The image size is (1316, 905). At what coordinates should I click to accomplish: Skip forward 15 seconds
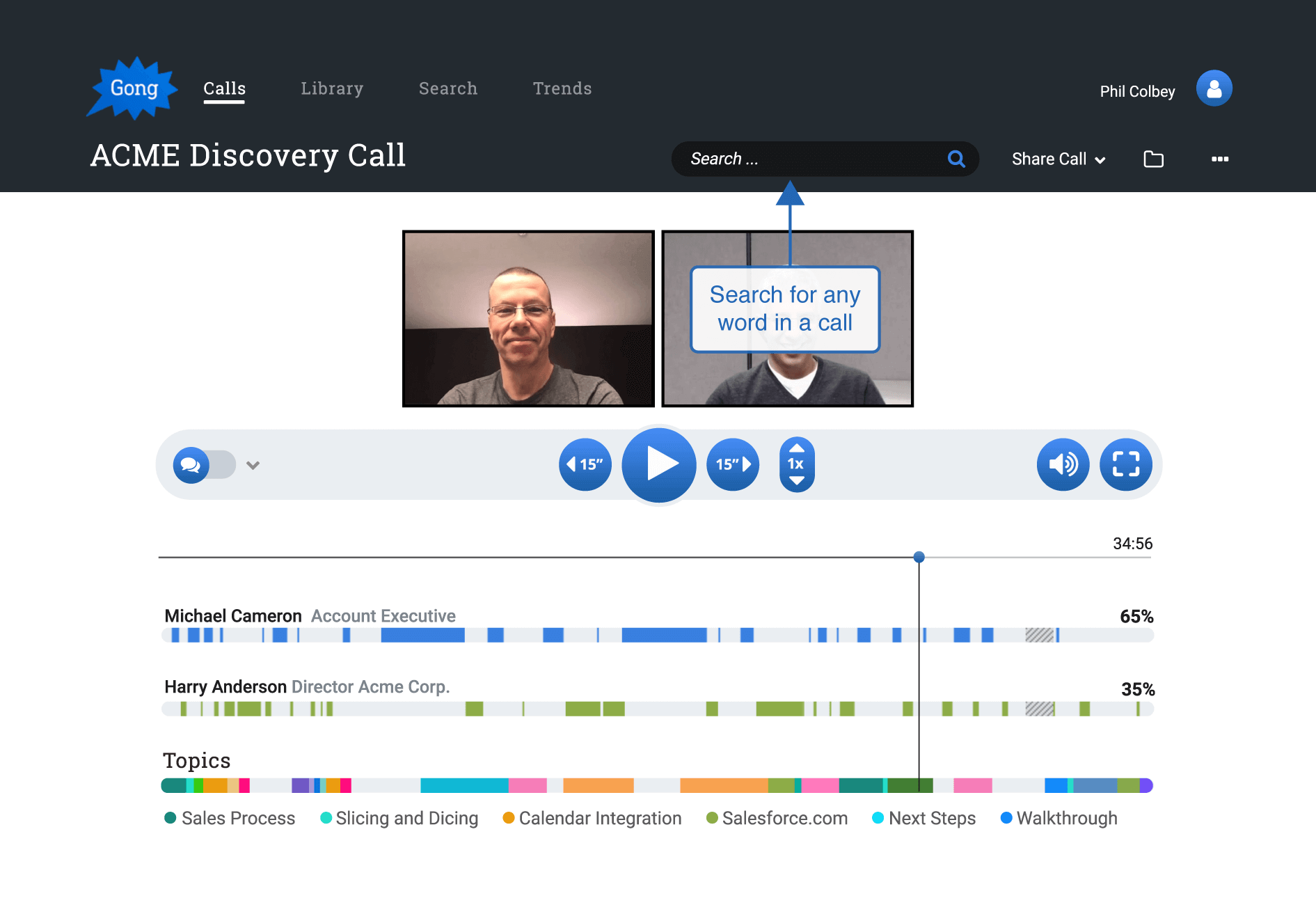[733, 464]
